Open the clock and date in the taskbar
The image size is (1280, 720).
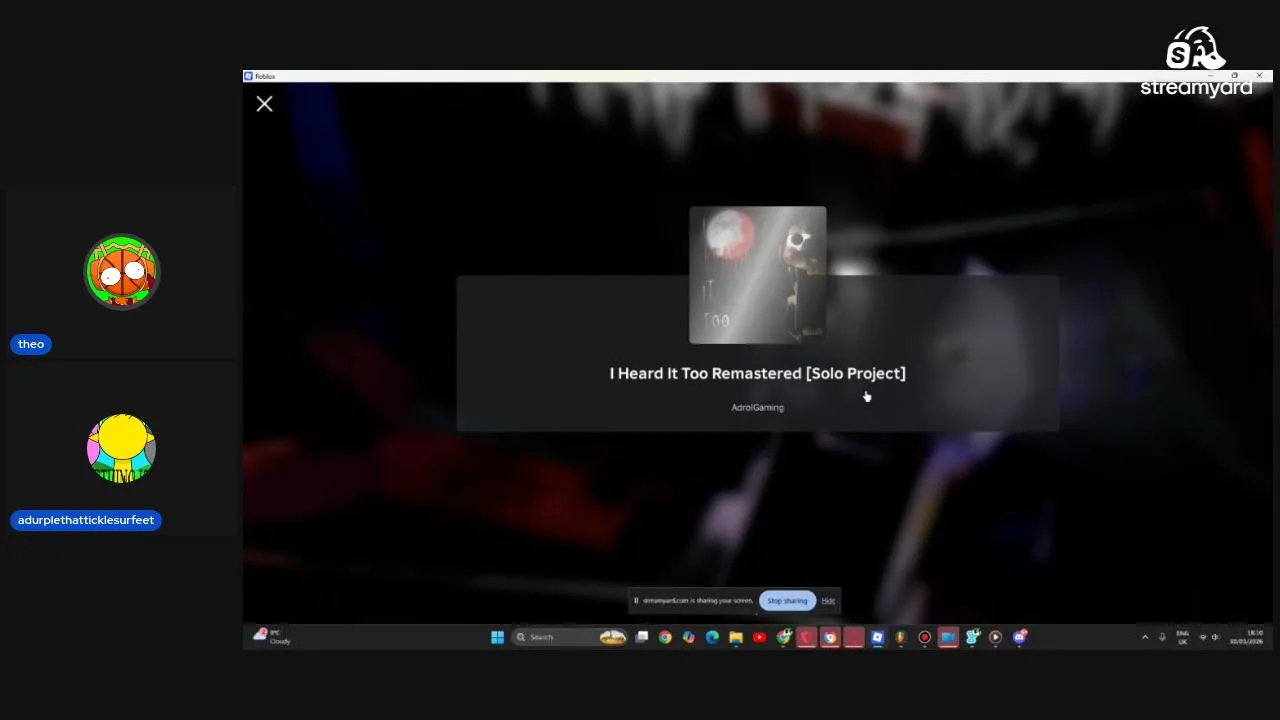[x=1247, y=637]
